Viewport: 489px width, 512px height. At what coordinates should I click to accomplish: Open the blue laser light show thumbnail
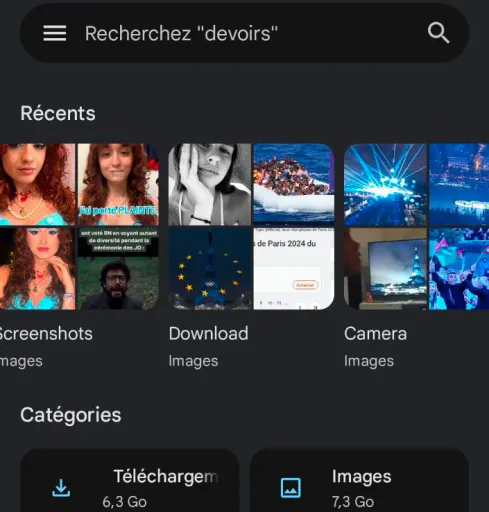pyautogui.click(x=385, y=185)
